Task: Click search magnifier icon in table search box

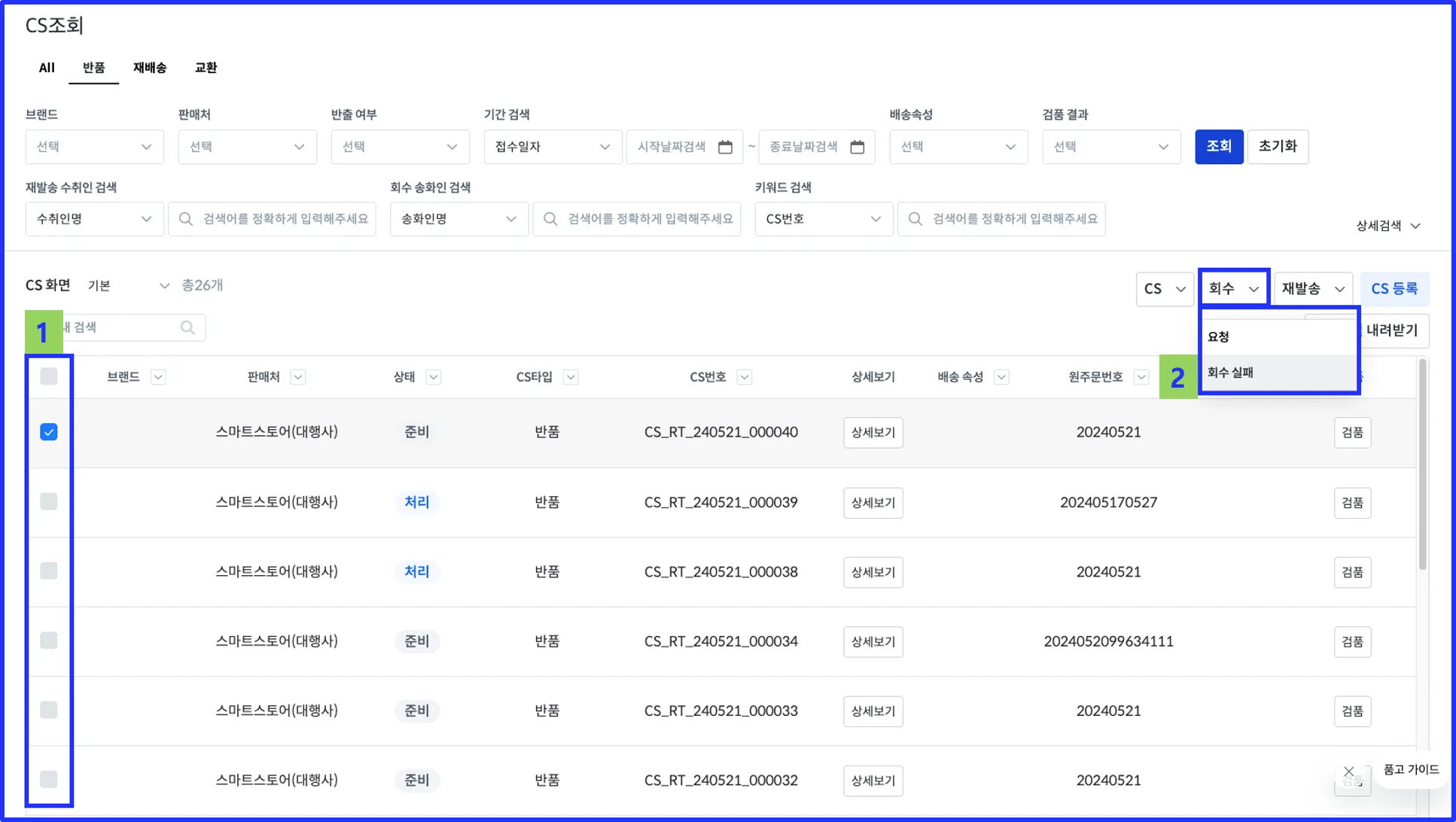Action: point(187,327)
